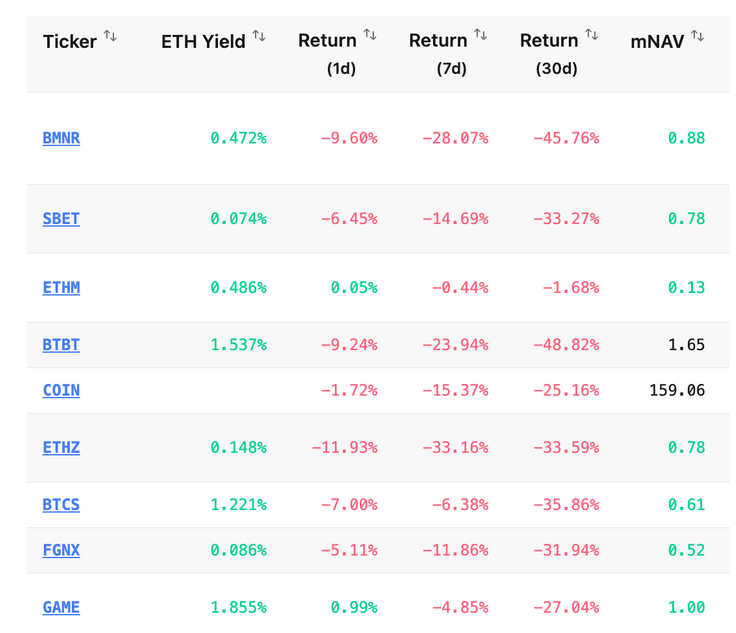Go to BTBT ticker page
The image size is (736, 633).
[x=61, y=345]
